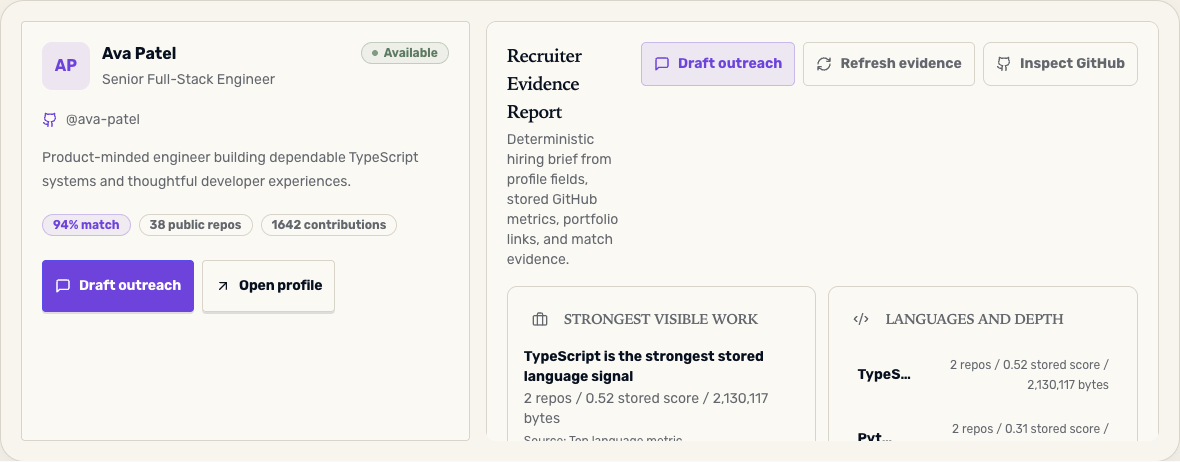Image resolution: width=1180 pixels, height=462 pixels.
Task: Click the Recruiter Evidence Report heading
Action: 544,84
